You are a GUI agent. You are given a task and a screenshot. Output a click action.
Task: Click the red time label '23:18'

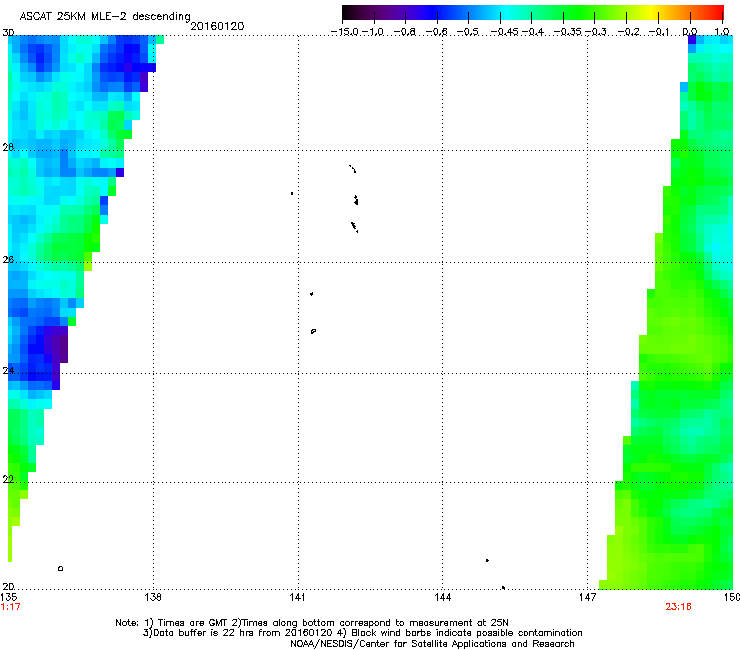coord(678,607)
